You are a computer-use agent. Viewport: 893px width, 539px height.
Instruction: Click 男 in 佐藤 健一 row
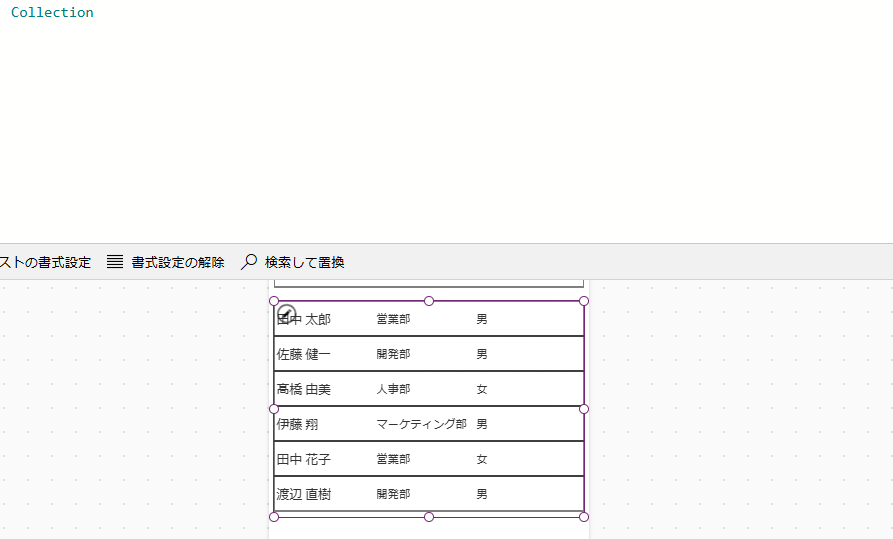(x=482, y=354)
